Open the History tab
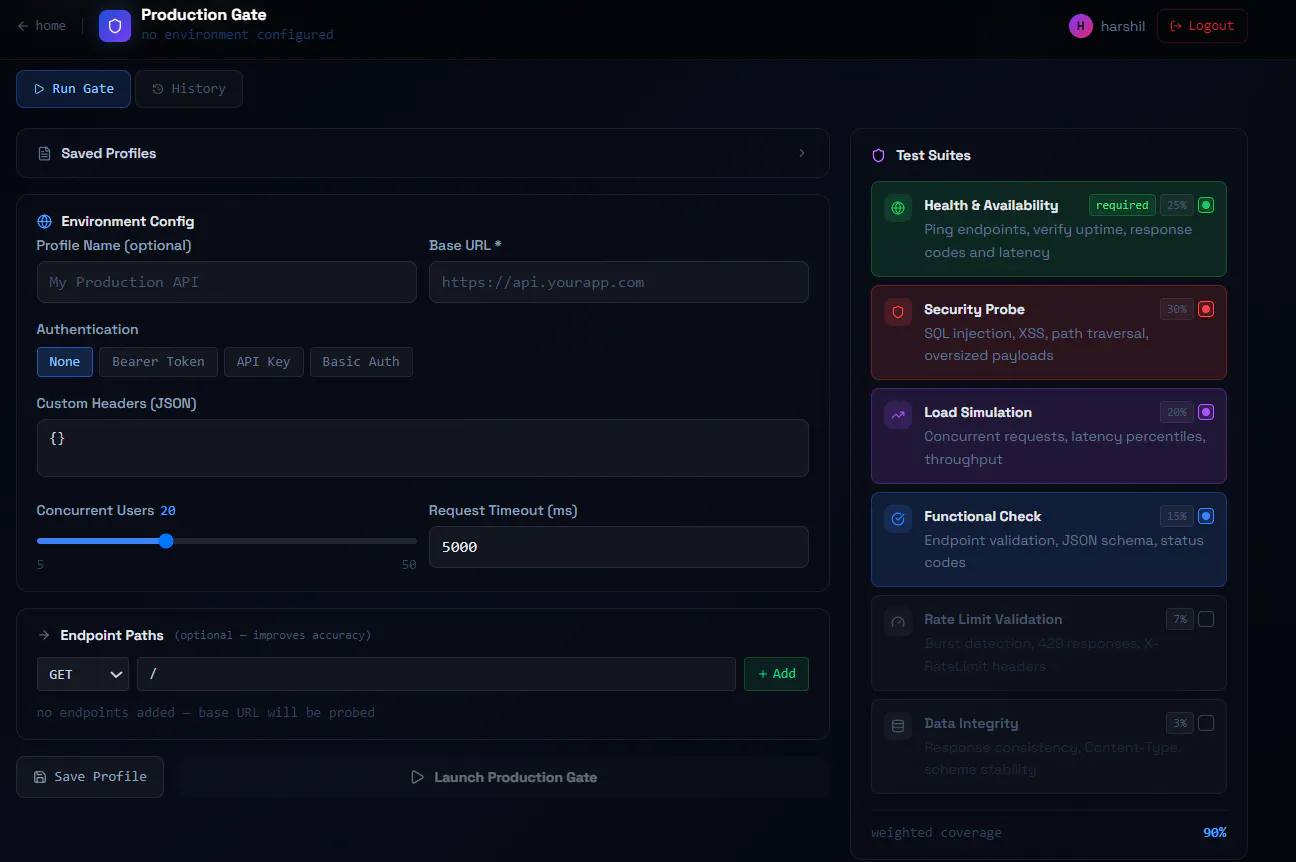 [189, 89]
